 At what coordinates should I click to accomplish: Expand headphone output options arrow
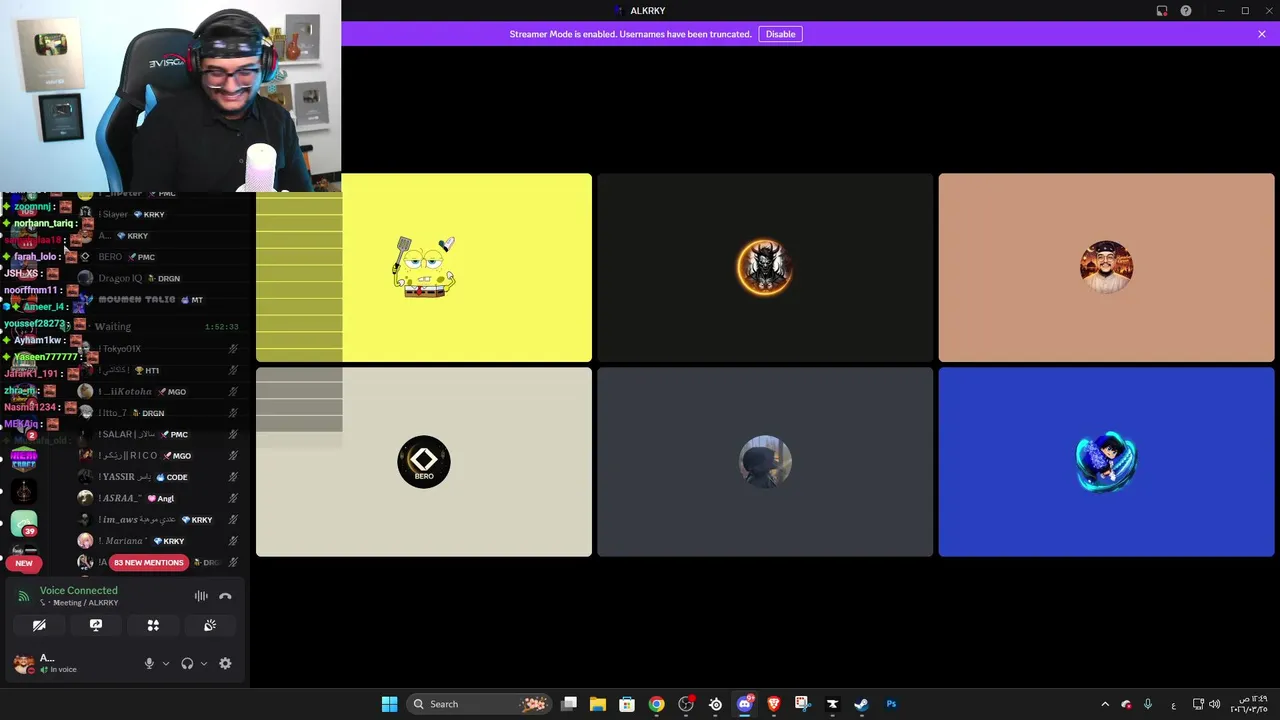[204, 663]
